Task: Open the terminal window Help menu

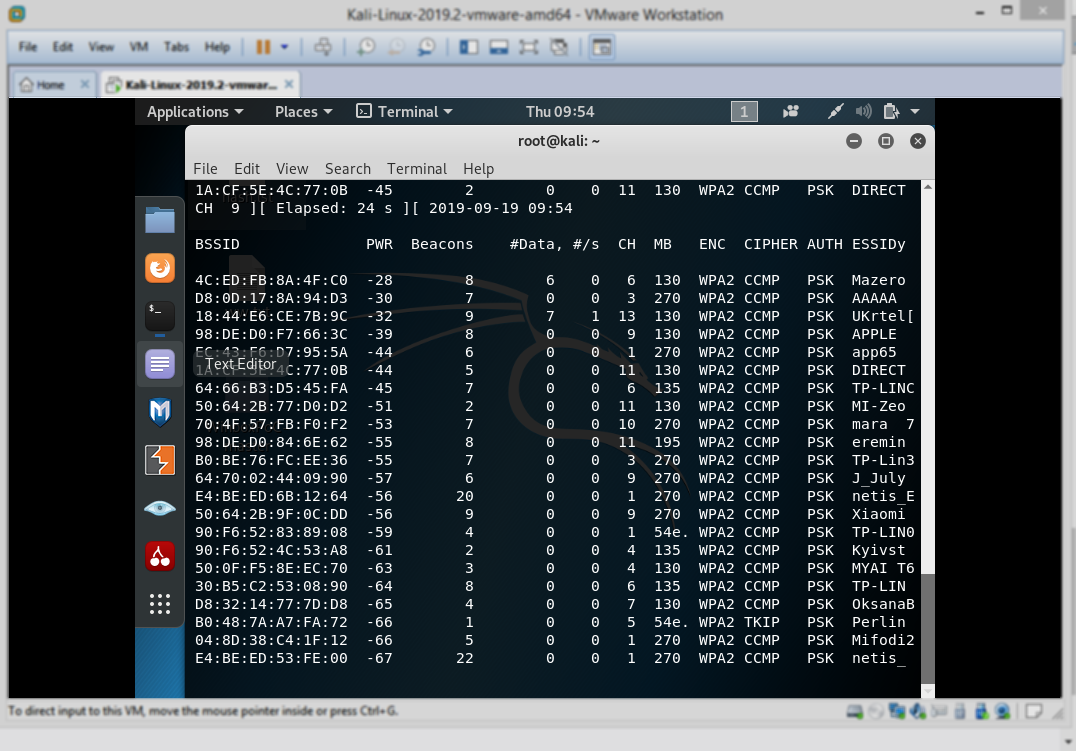Action: (x=478, y=169)
